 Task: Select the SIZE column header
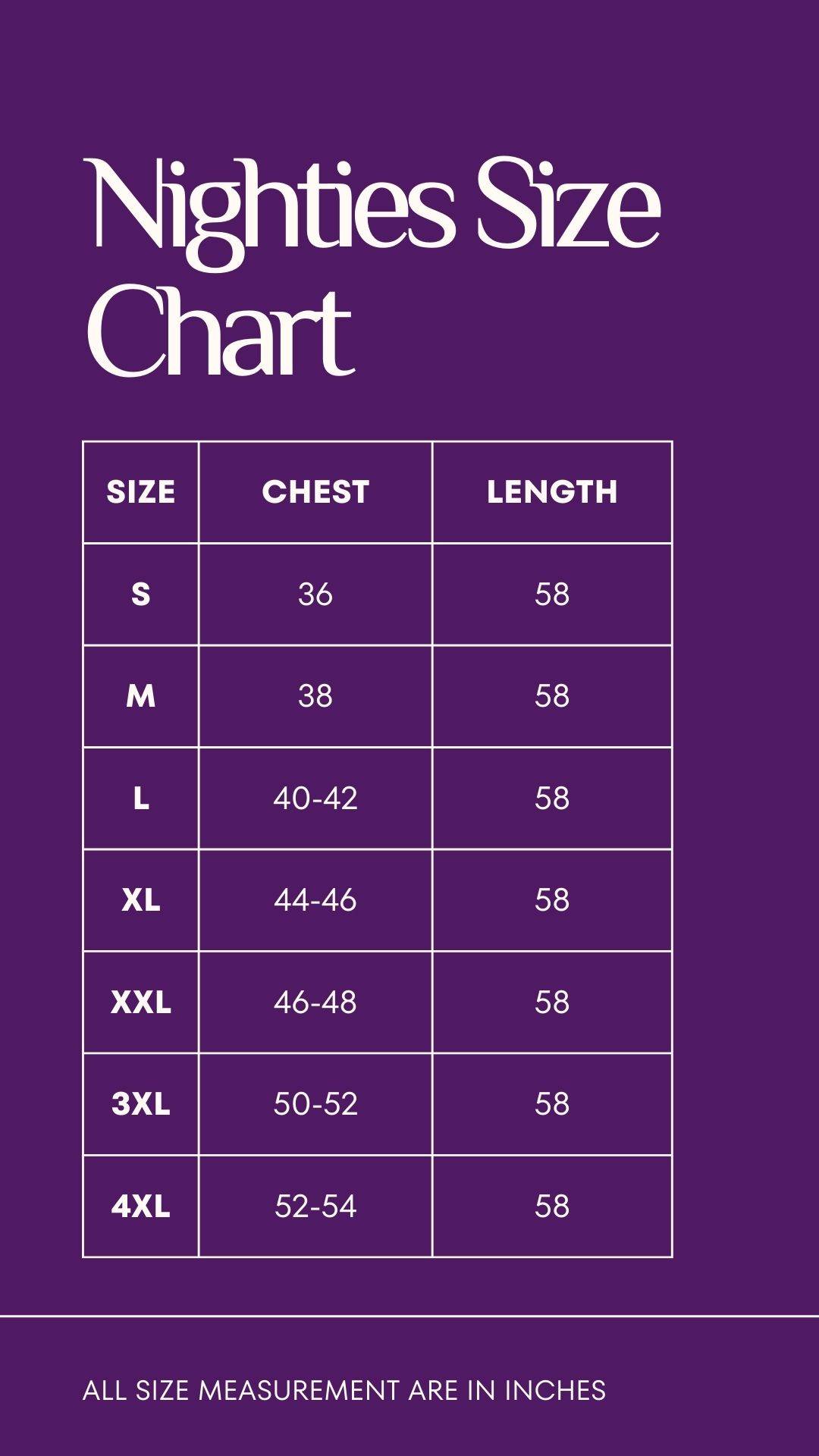[x=141, y=492]
